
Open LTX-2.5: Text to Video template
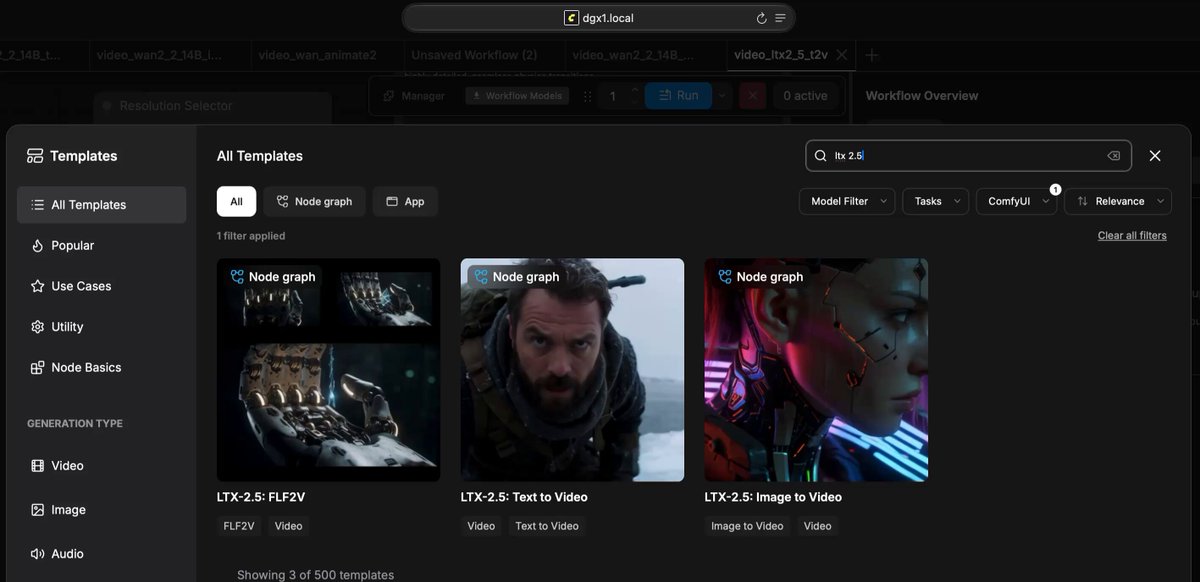[x=572, y=370]
